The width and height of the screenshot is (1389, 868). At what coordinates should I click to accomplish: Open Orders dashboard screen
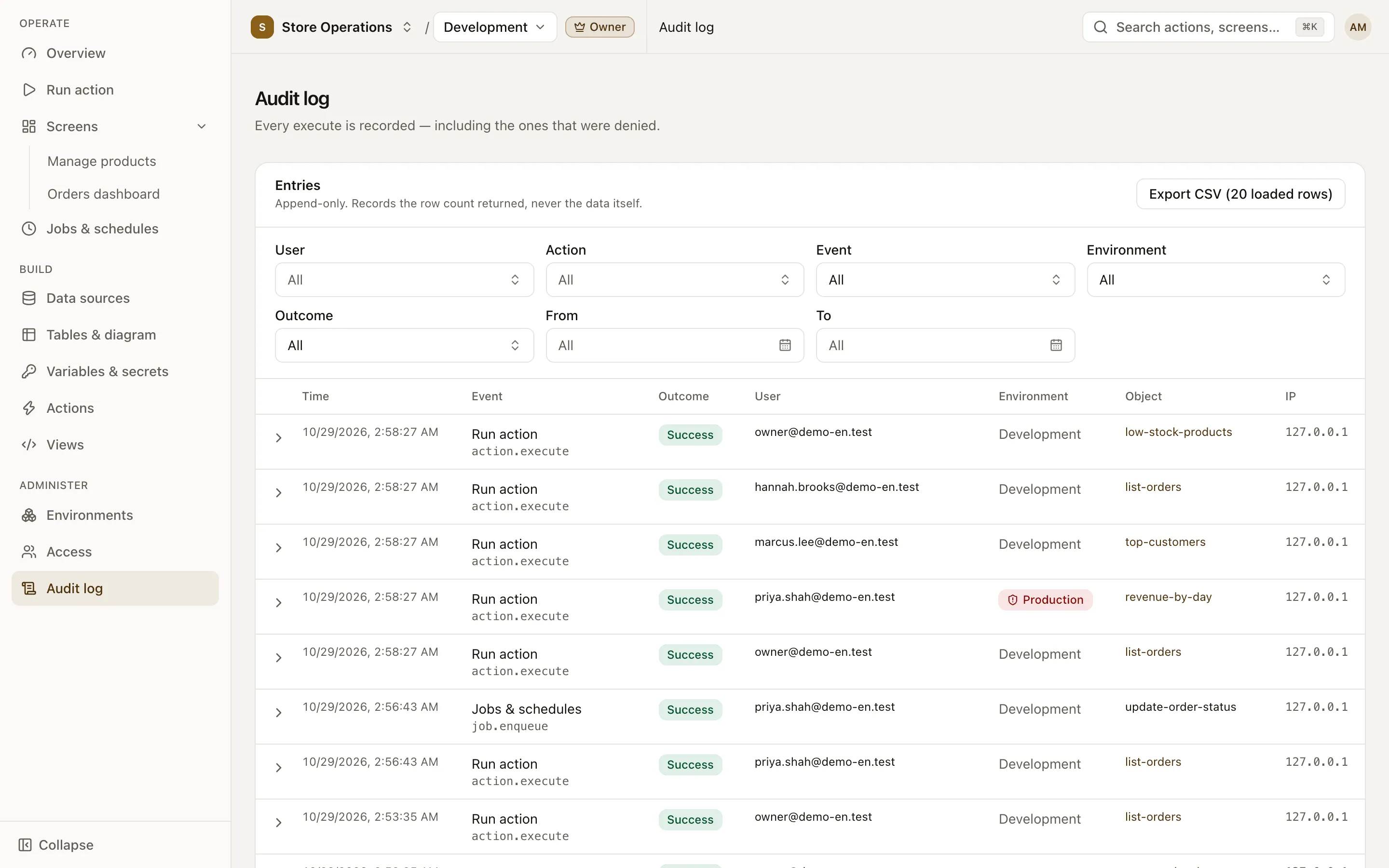coord(103,194)
